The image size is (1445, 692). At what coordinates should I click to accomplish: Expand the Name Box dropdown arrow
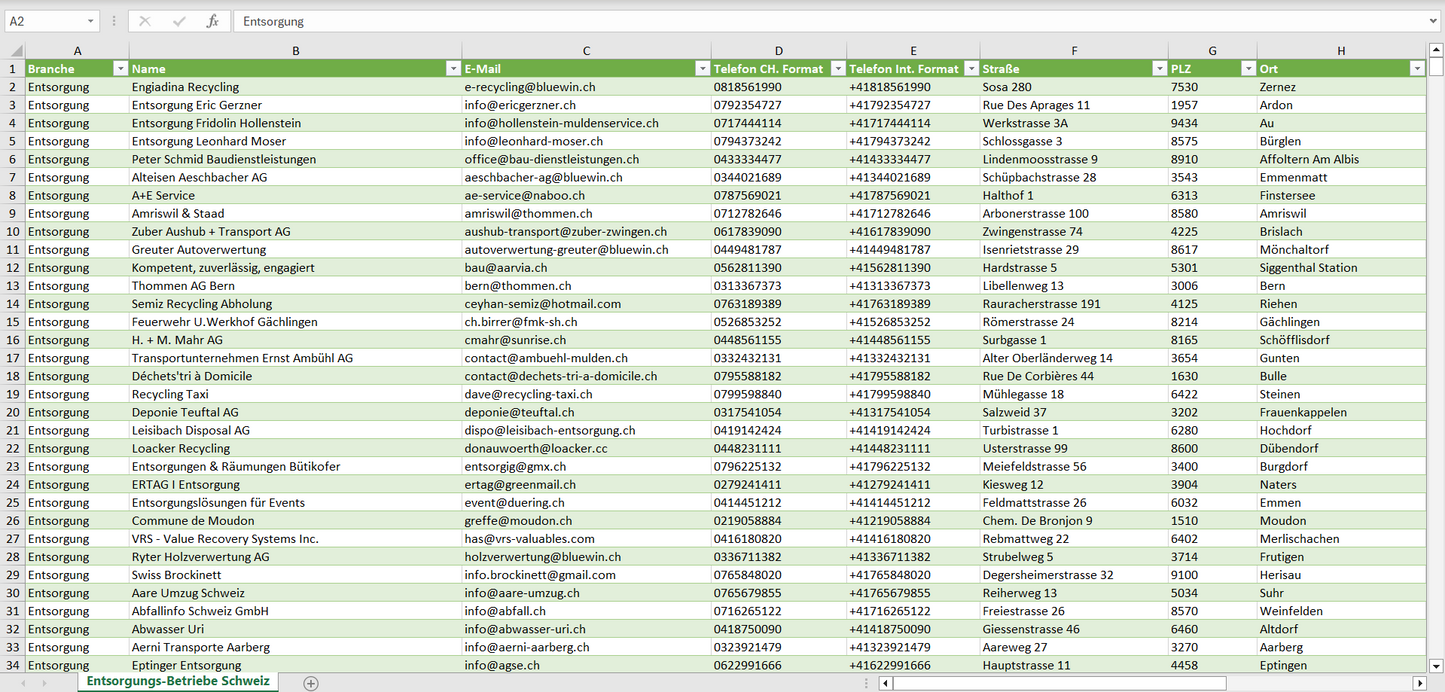(91, 21)
